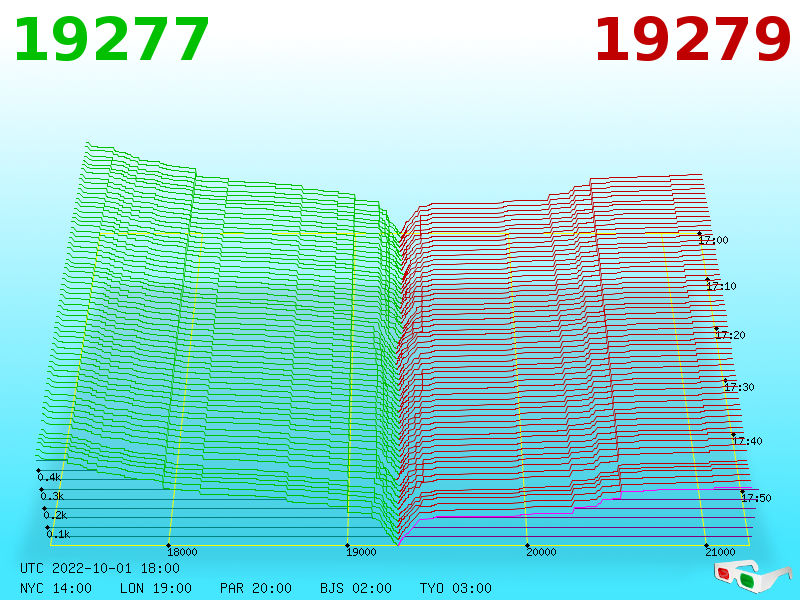Click the 19000 price axis label
The height and width of the screenshot is (600, 800).
point(361,552)
